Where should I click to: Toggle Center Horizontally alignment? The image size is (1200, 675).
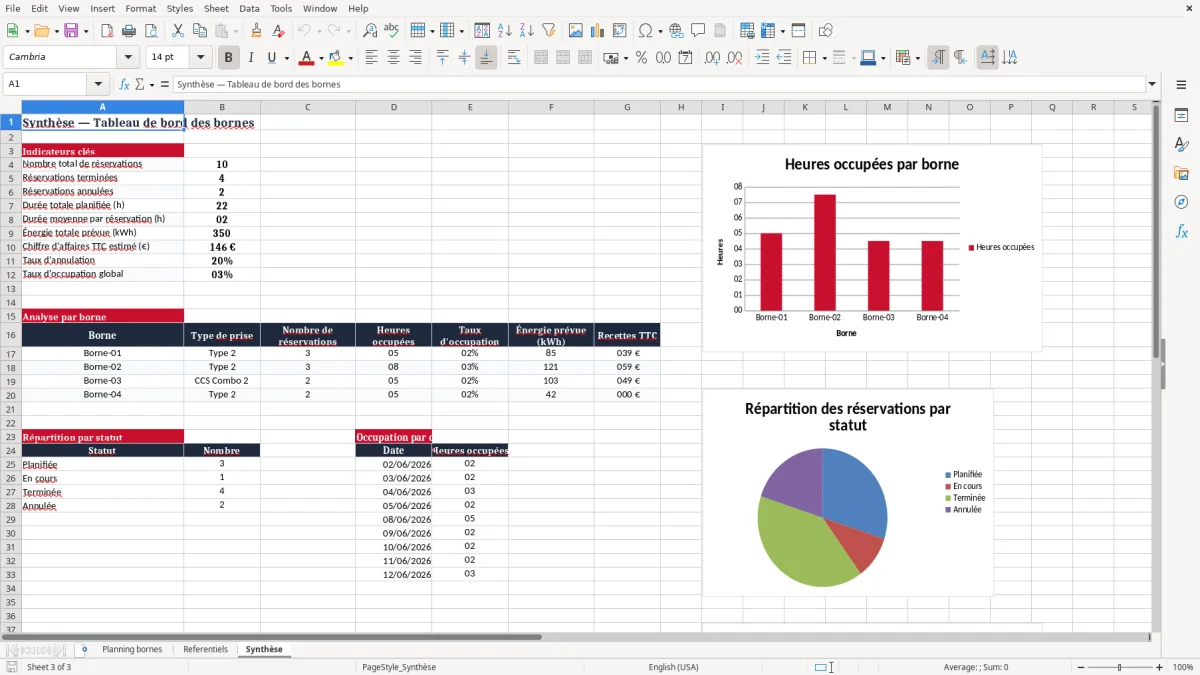click(x=393, y=58)
